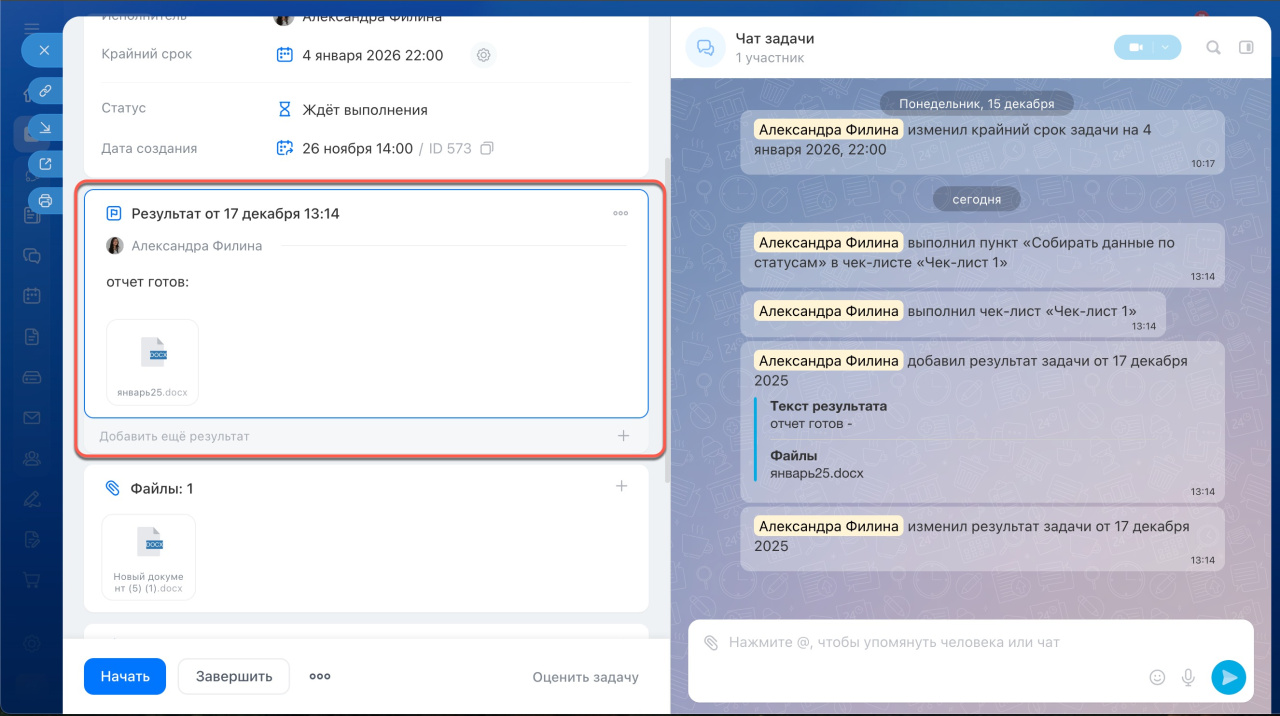
Task: Copy the task ID 573
Action: pyautogui.click(x=487, y=149)
